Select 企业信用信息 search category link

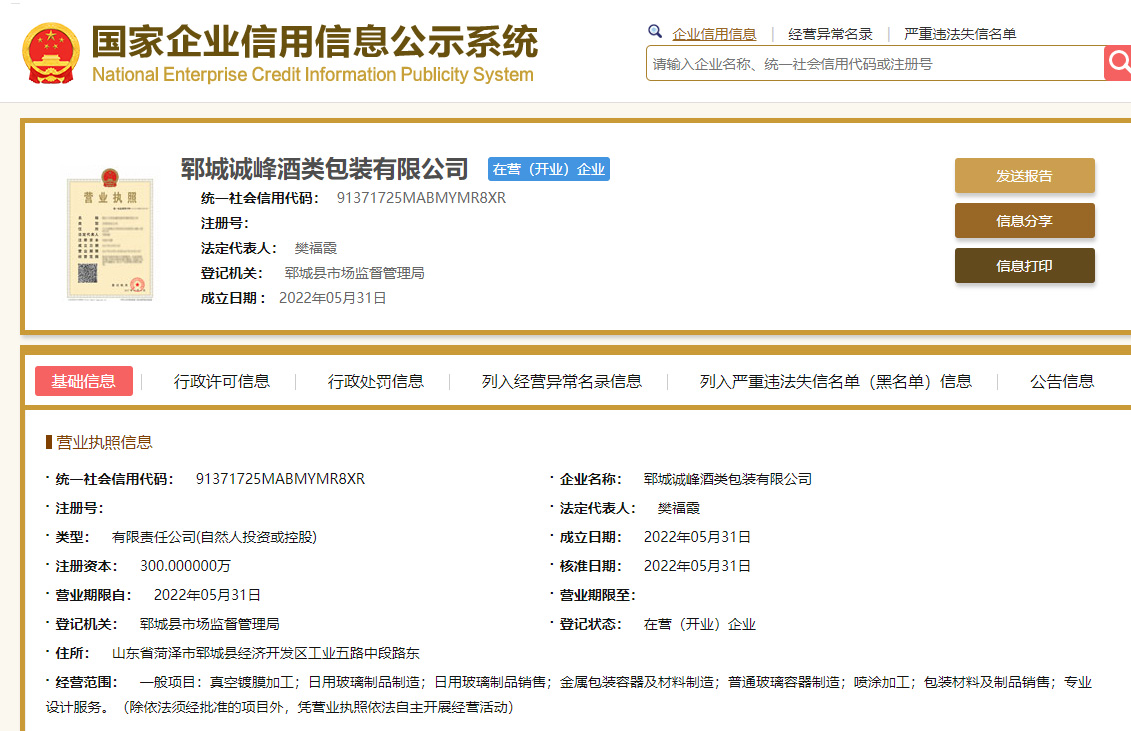point(714,34)
